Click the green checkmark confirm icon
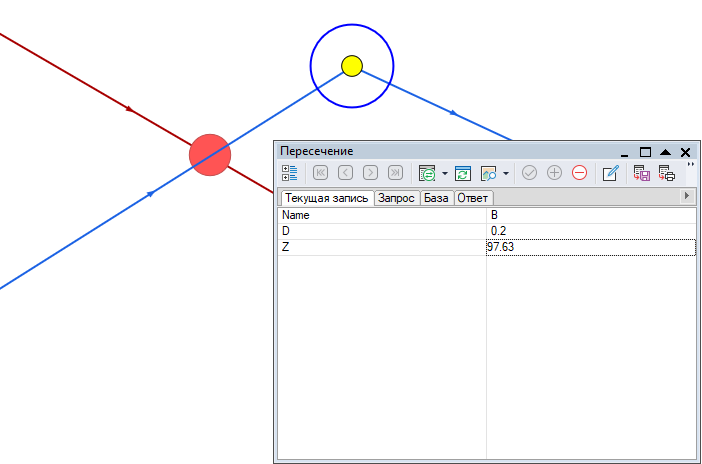Image resolution: width=702 pixels, height=464 pixels. (x=530, y=173)
